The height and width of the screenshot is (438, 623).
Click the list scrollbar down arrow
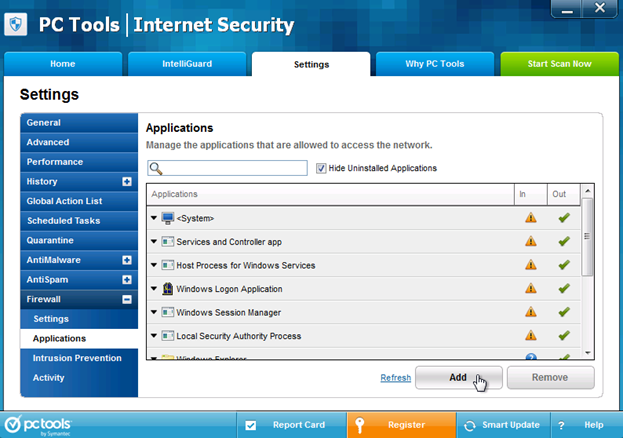(588, 353)
